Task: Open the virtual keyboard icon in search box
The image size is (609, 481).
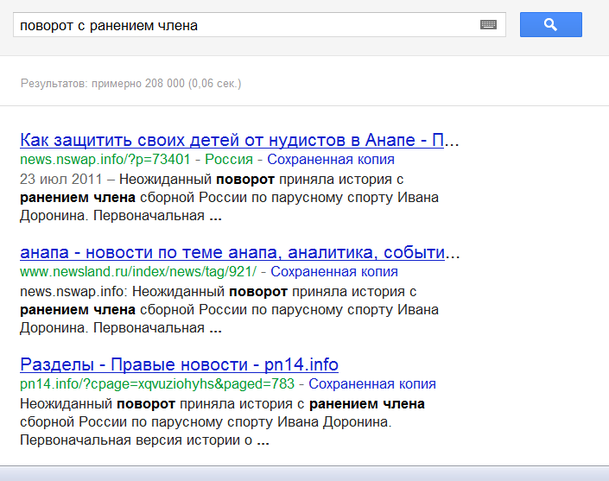Action: tap(488, 25)
